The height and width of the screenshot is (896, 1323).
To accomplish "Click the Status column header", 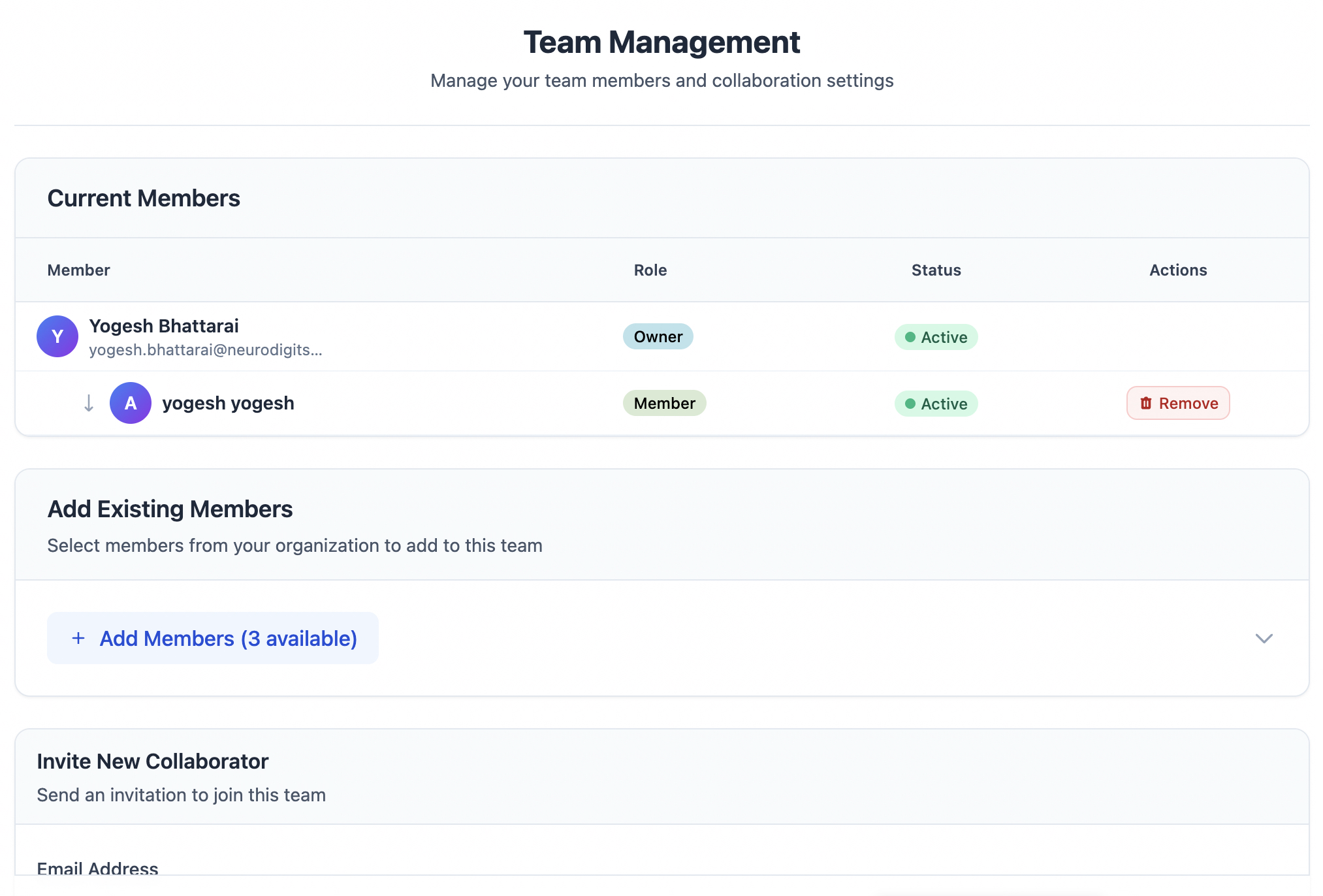I will coord(936,270).
